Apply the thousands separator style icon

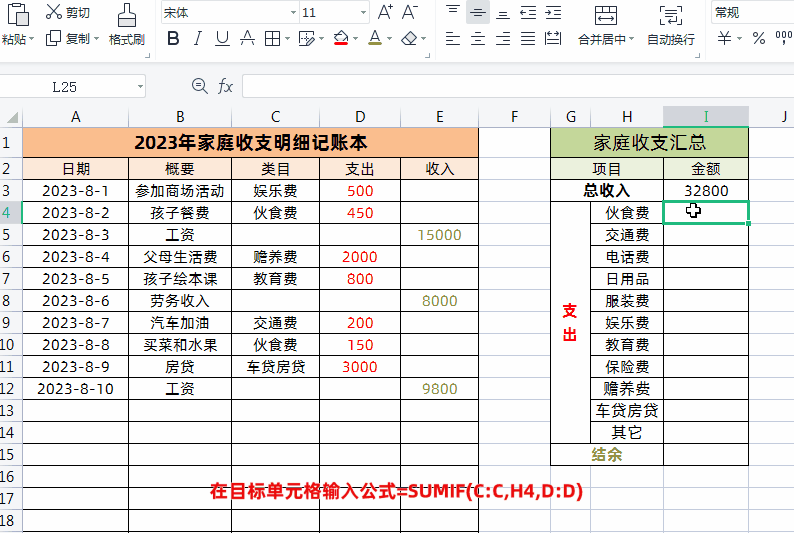[x=784, y=38]
